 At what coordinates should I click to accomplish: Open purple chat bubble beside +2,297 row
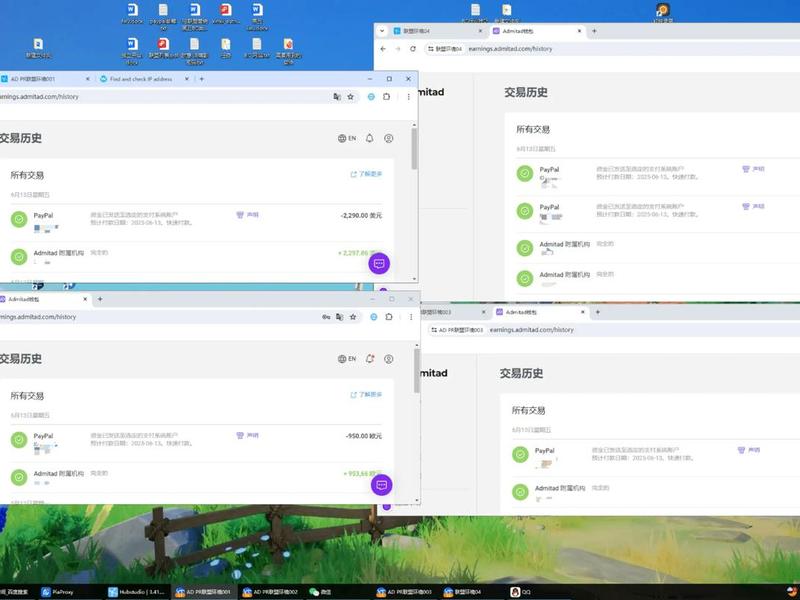point(379,263)
